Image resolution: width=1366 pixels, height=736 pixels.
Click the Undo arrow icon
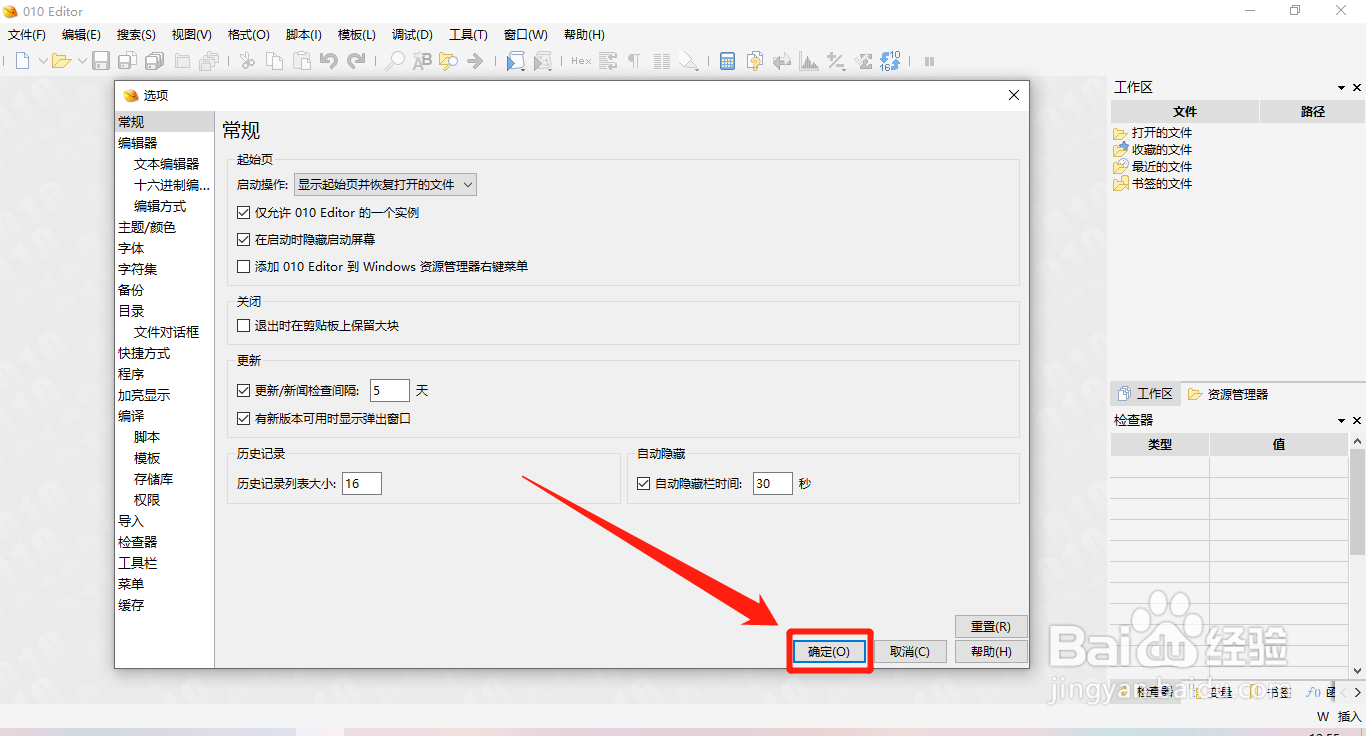pos(329,61)
